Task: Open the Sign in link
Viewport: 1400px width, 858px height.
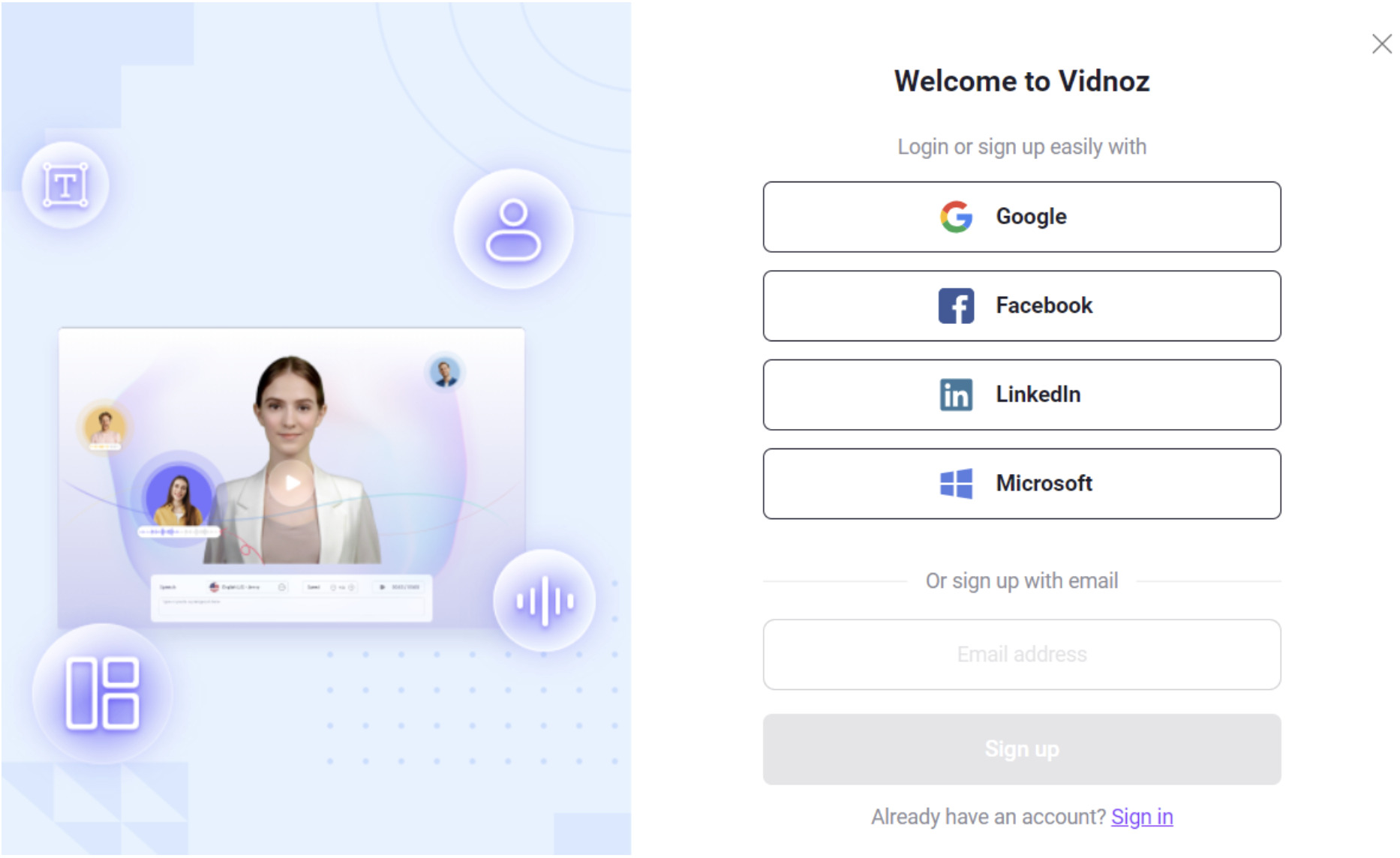Action: pyautogui.click(x=1141, y=816)
